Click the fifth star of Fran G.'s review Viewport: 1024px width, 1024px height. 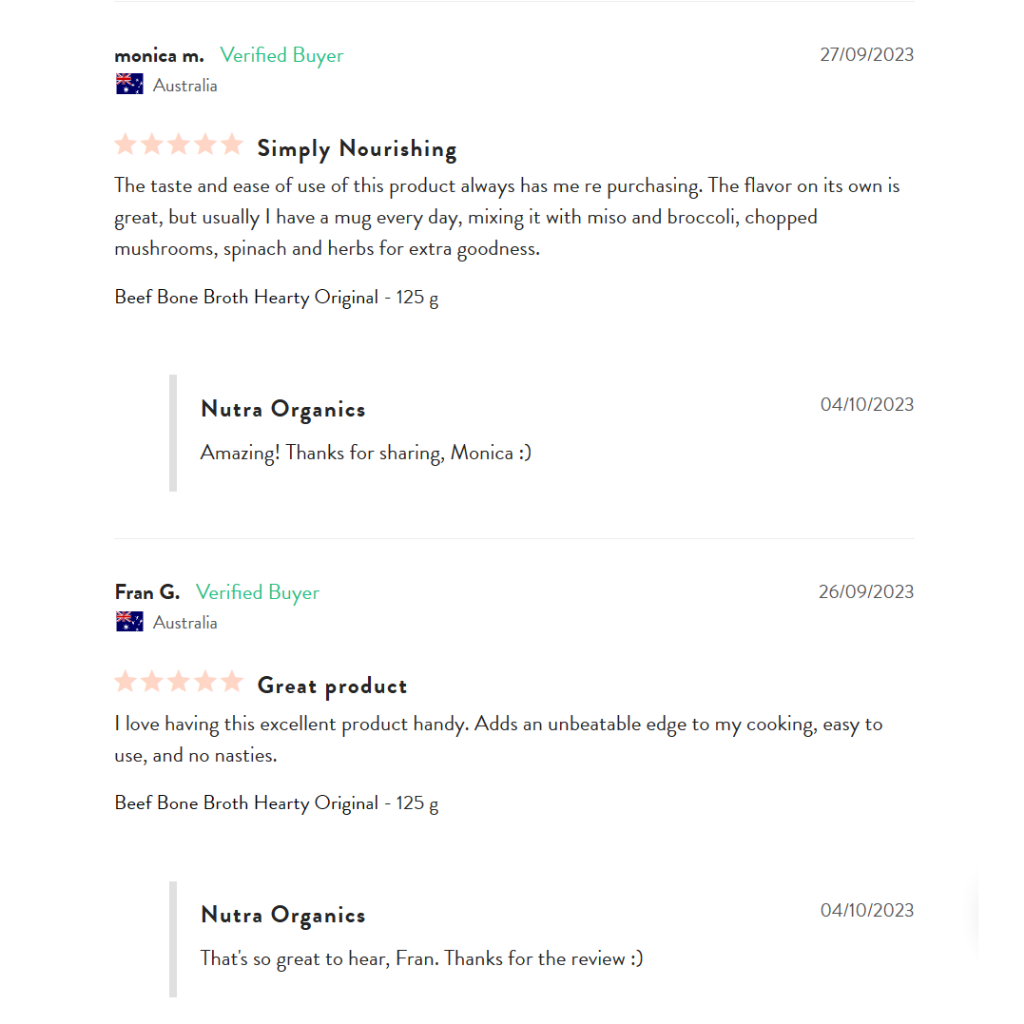coord(232,682)
